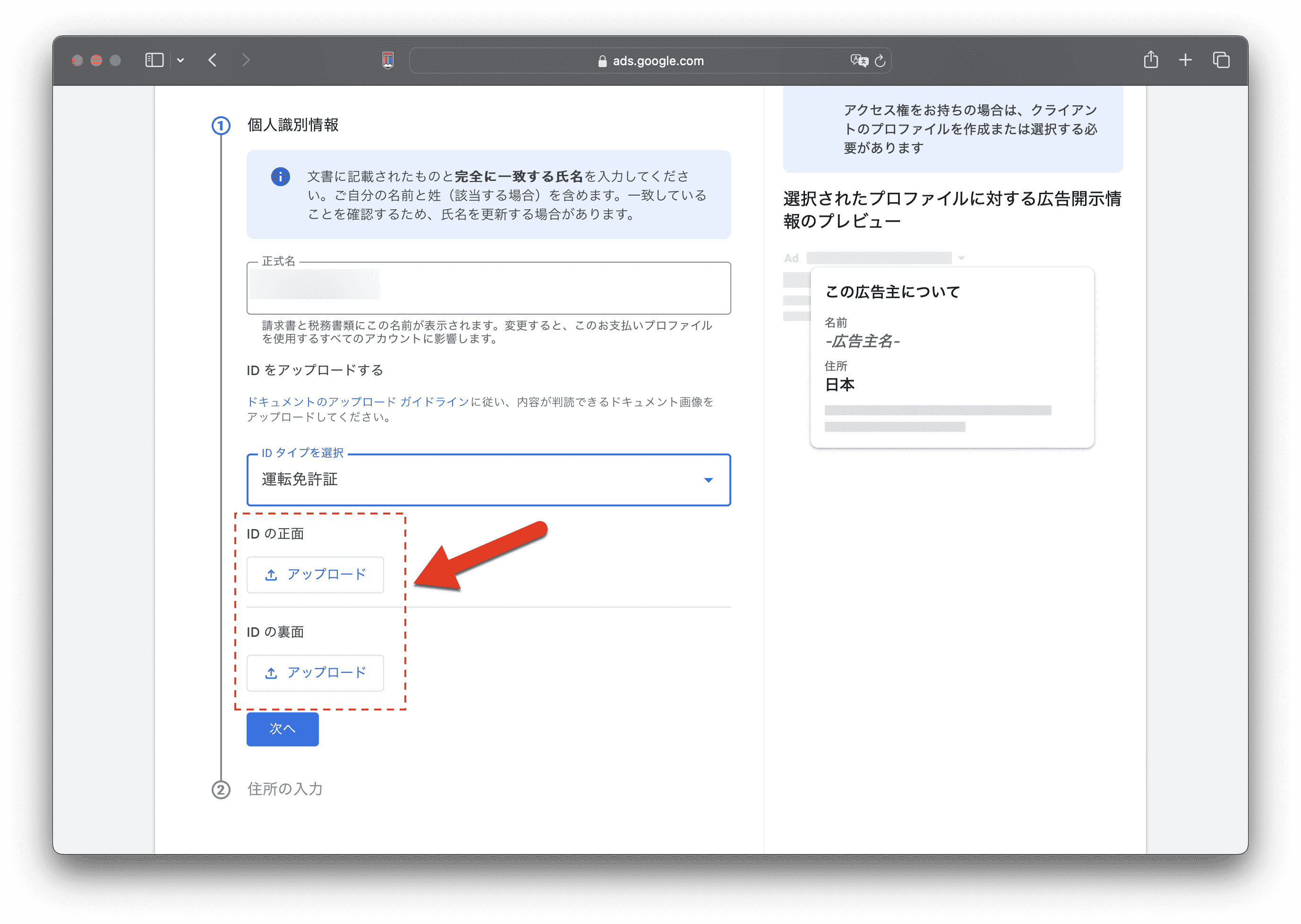Open the Share icon in Safari toolbar
This screenshot has height=924, width=1301.
click(1150, 60)
